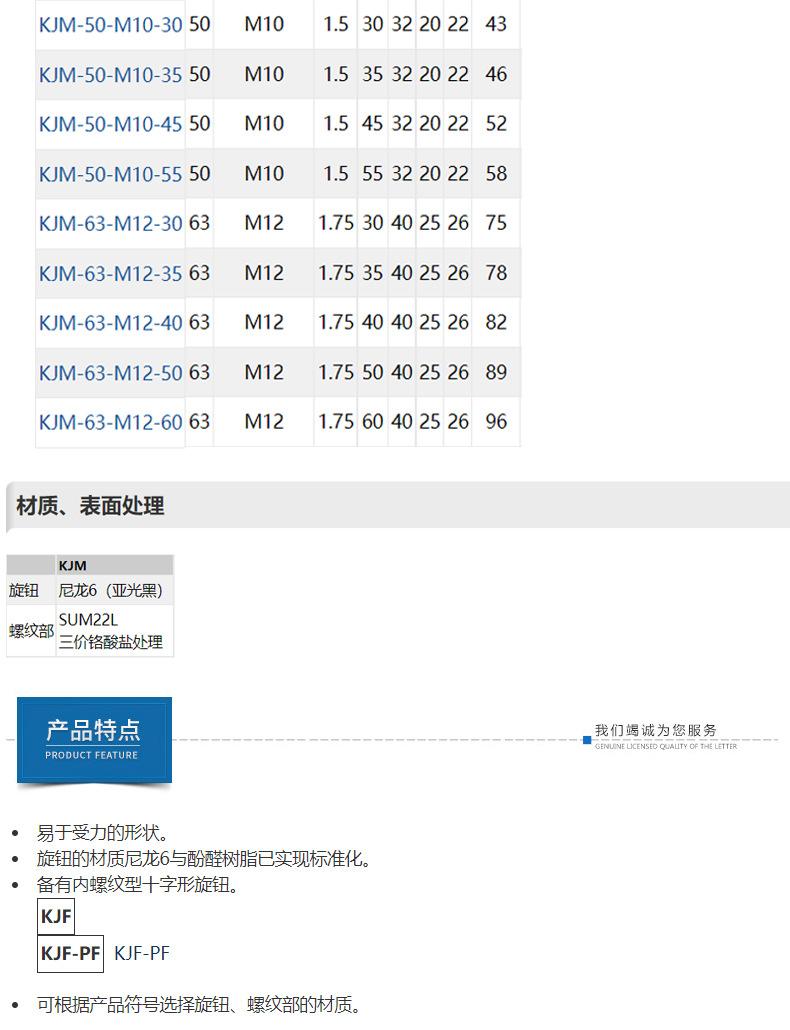This screenshot has height=1030, width=790.
Task: Click the 我们竭诚为您服务 slogan
Action: pyautogui.click(x=655, y=730)
